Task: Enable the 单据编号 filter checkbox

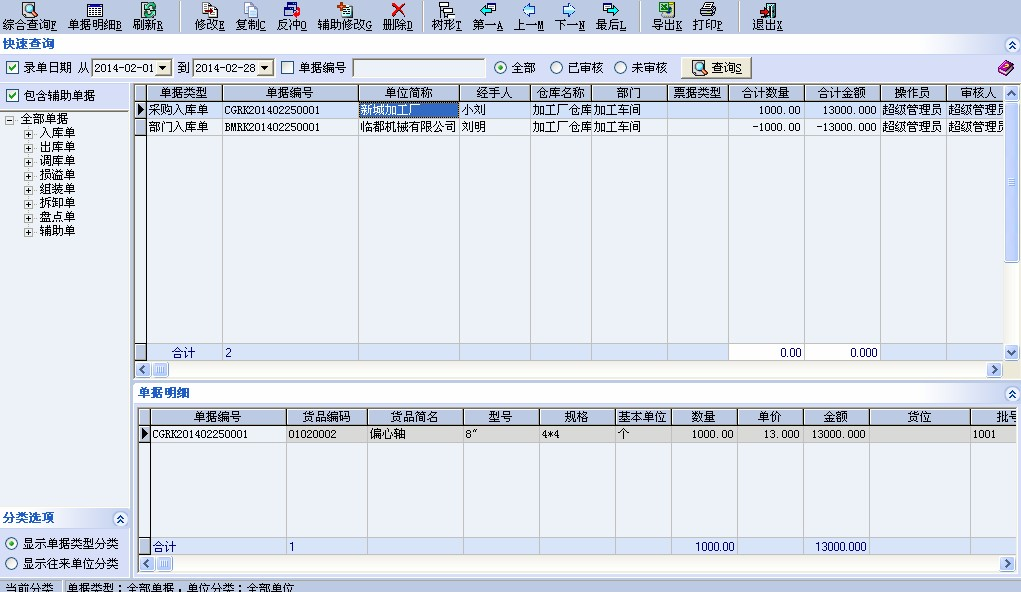Action: (x=288, y=68)
